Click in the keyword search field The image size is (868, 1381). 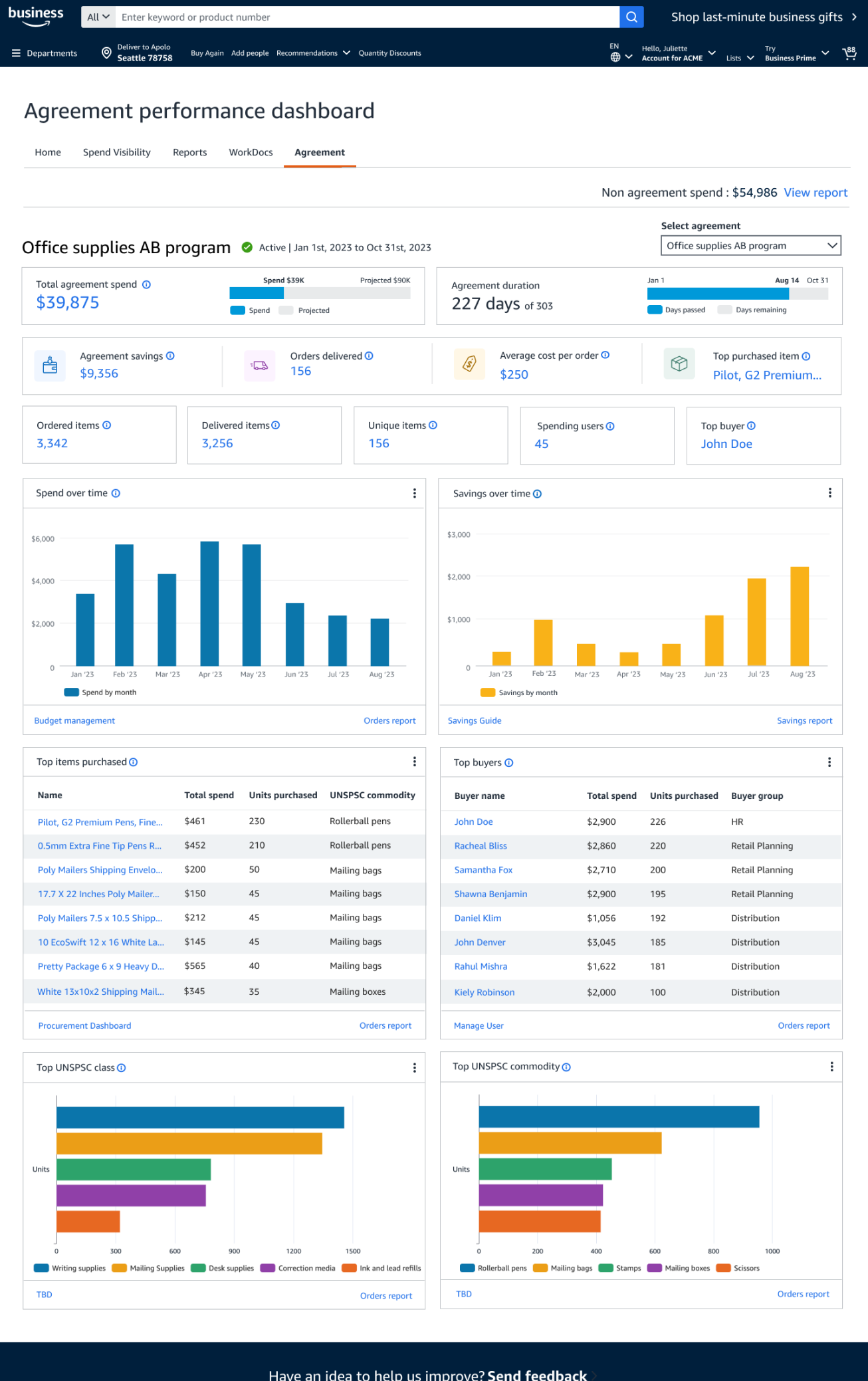tap(367, 17)
